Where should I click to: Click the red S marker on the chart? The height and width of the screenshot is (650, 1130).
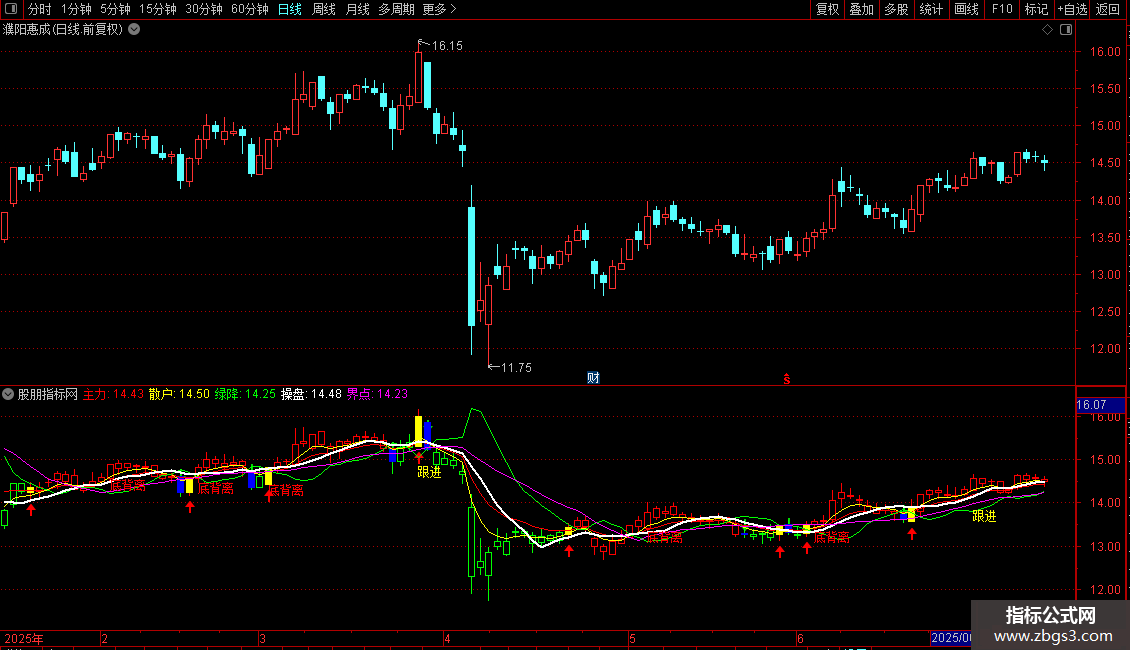(x=787, y=379)
